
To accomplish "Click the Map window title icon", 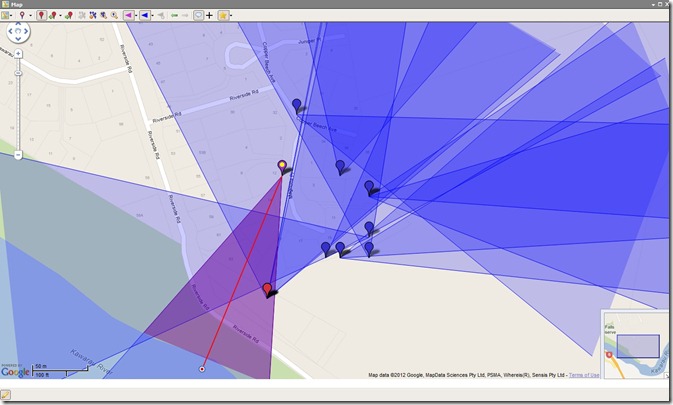I will (x=5, y=4).
